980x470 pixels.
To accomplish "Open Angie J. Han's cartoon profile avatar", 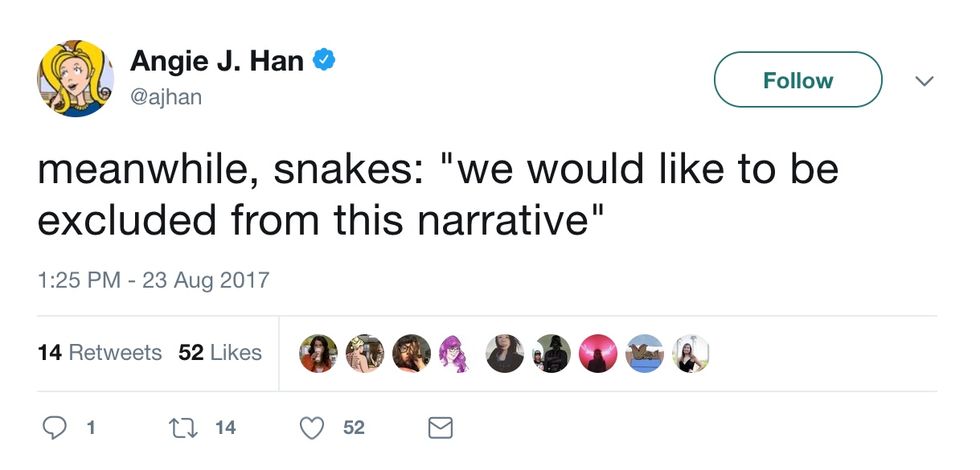I will pos(76,79).
